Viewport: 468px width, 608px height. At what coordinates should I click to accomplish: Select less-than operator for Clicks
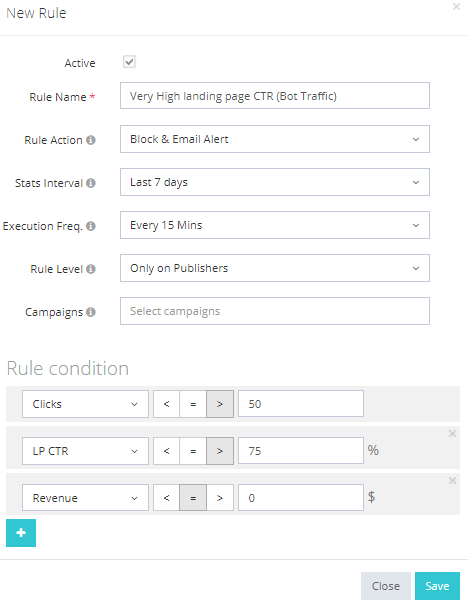tap(166, 404)
